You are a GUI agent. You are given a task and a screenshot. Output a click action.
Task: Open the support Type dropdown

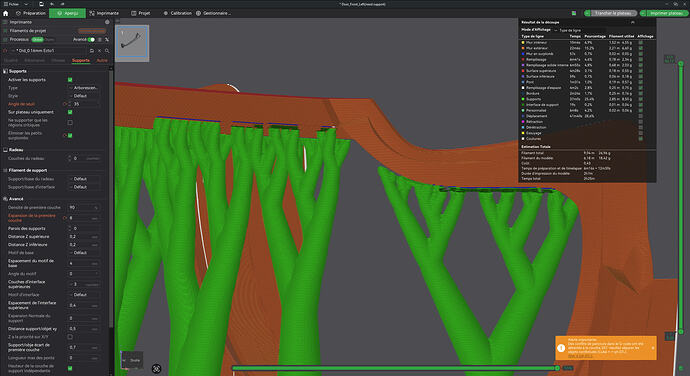[84, 88]
